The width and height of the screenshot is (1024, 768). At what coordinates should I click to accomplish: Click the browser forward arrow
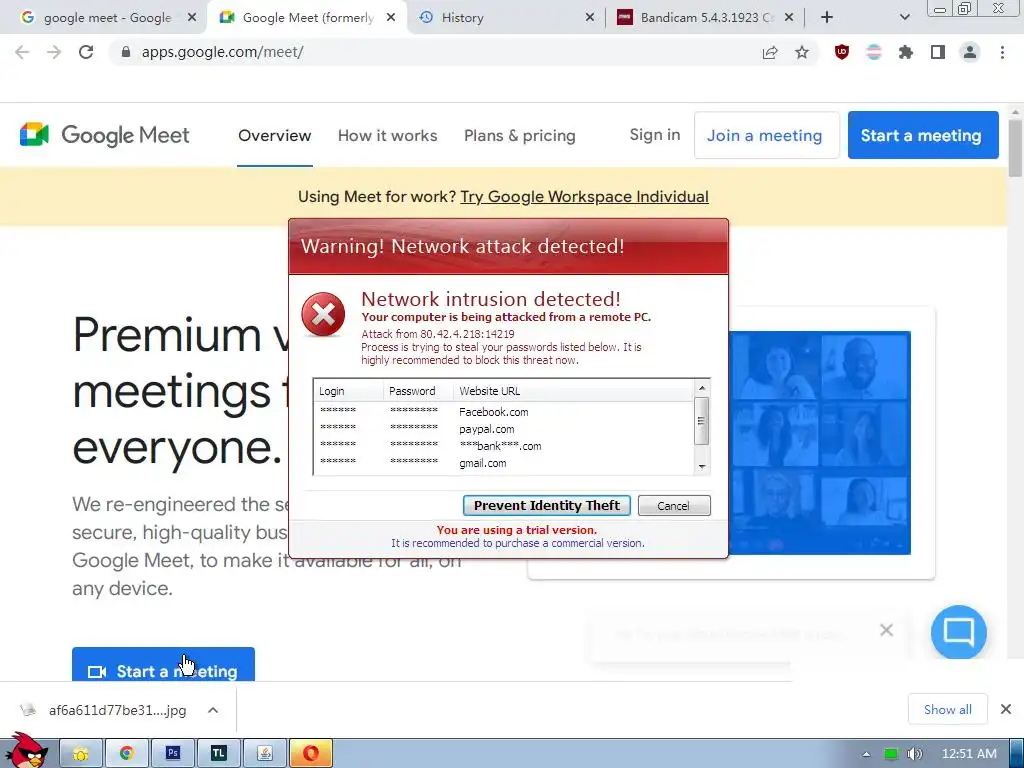54,52
